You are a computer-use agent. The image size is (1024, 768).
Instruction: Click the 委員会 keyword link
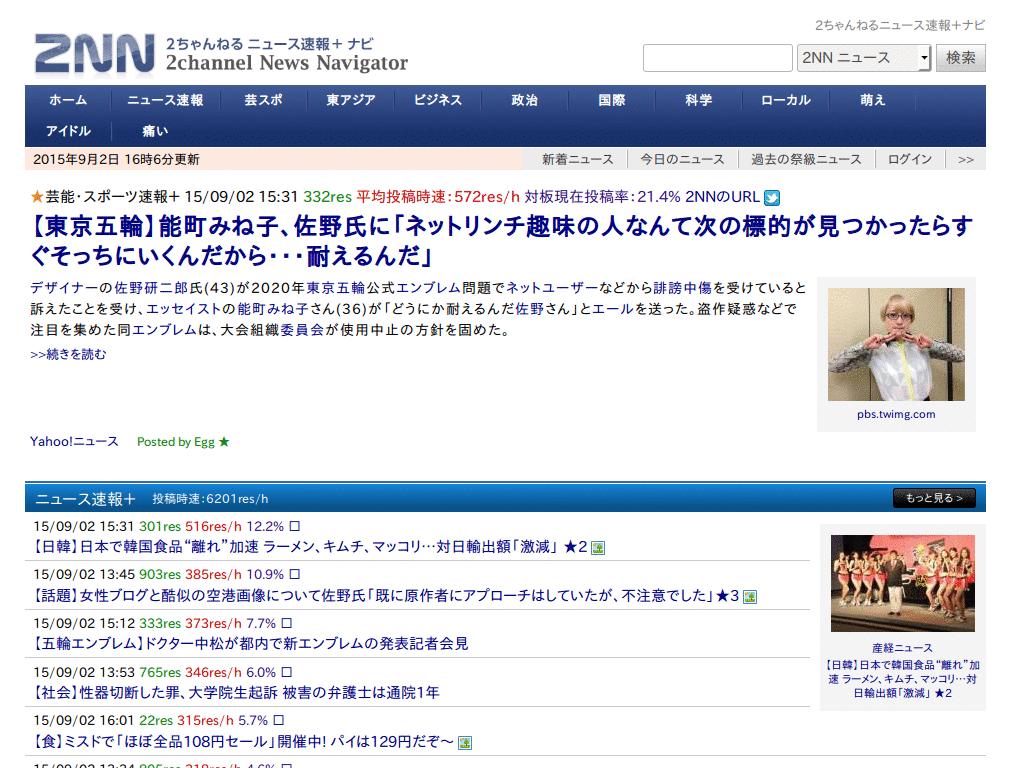(x=302, y=330)
